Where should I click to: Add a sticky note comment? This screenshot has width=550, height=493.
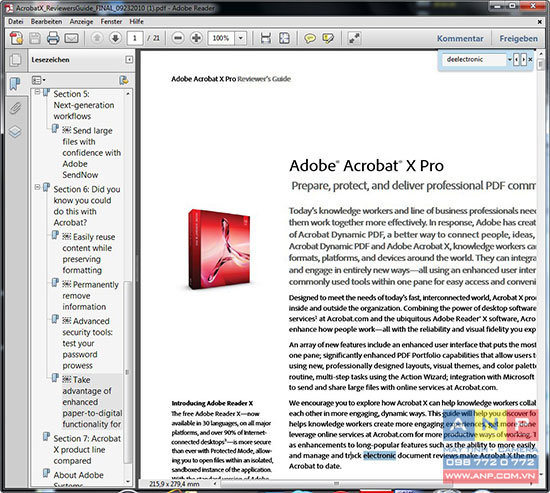click(x=310, y=38)
